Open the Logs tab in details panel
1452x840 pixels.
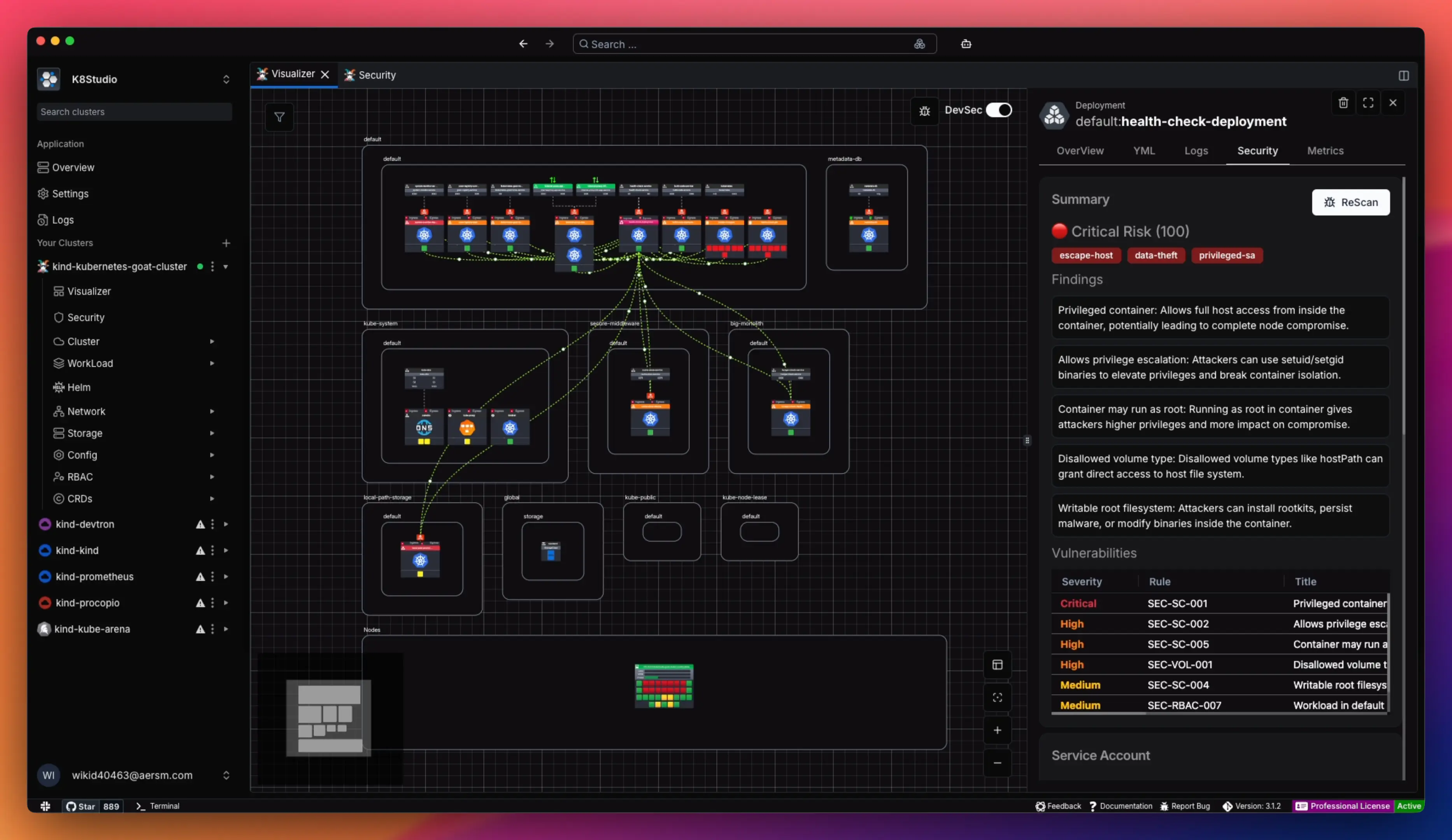click(x=1196, y=151)
